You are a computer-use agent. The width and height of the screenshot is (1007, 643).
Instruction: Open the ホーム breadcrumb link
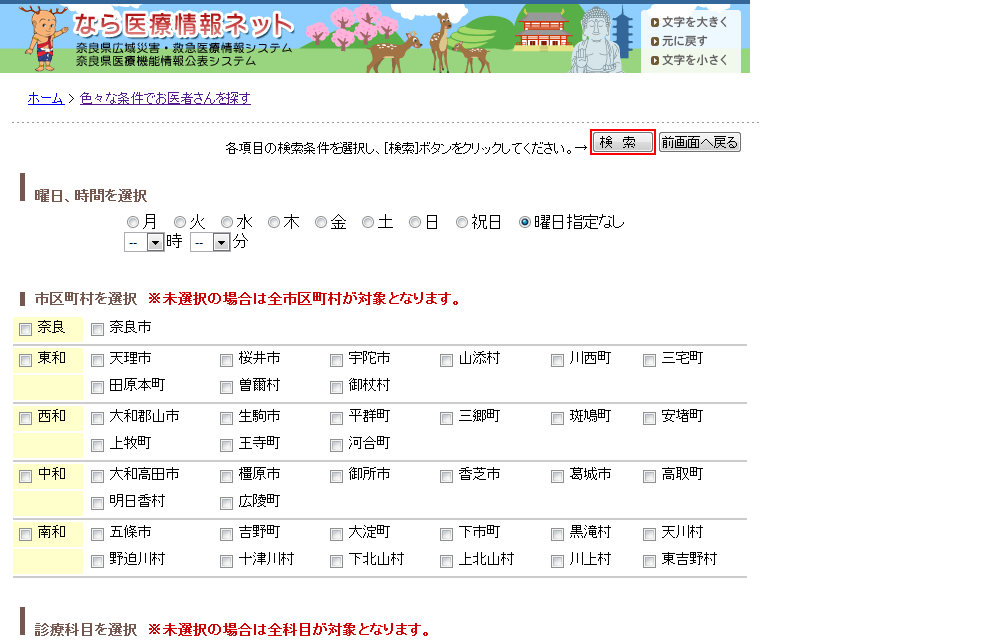46,98
